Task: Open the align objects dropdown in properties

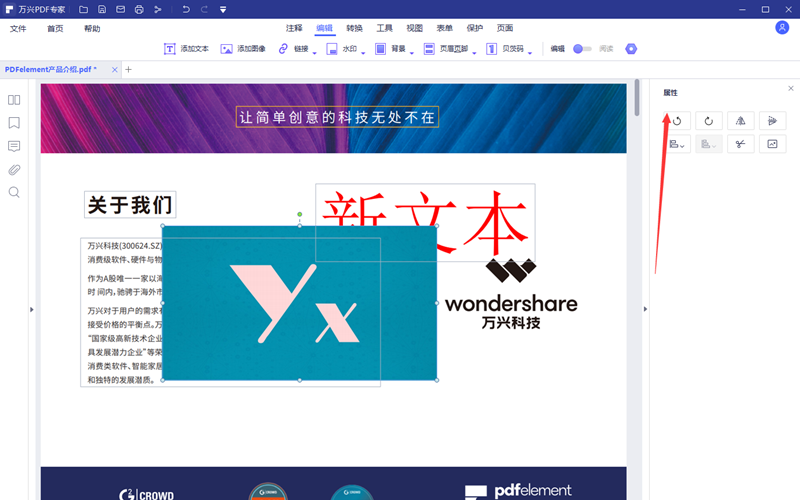Action: [x=677, y=145]
